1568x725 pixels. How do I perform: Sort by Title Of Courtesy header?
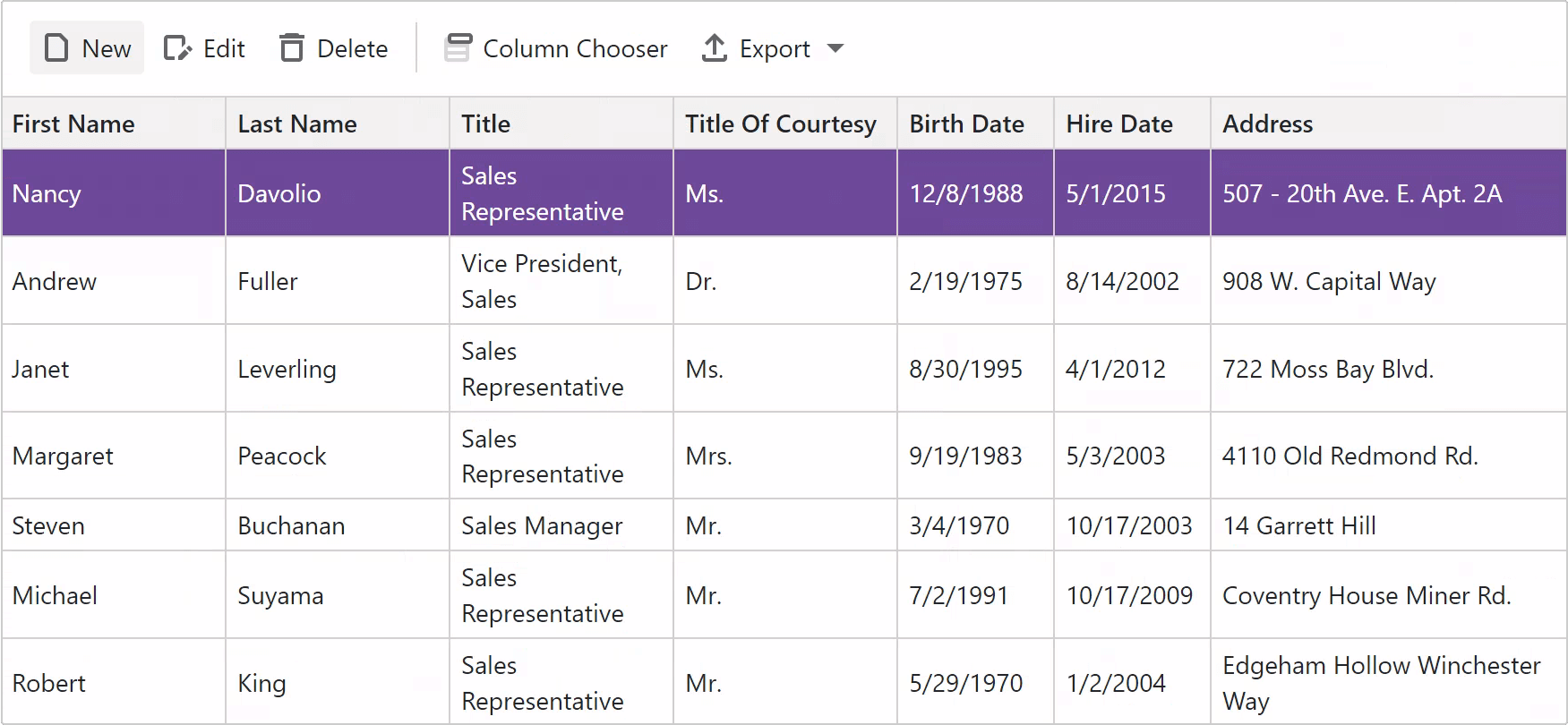[781, 124]
